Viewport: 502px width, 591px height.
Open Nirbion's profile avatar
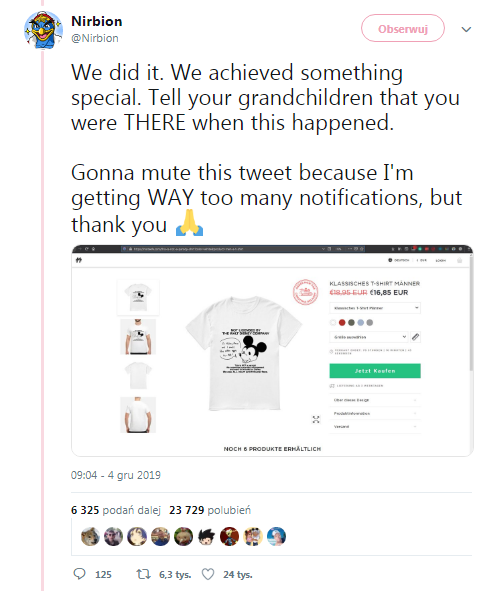coord(43,30)
